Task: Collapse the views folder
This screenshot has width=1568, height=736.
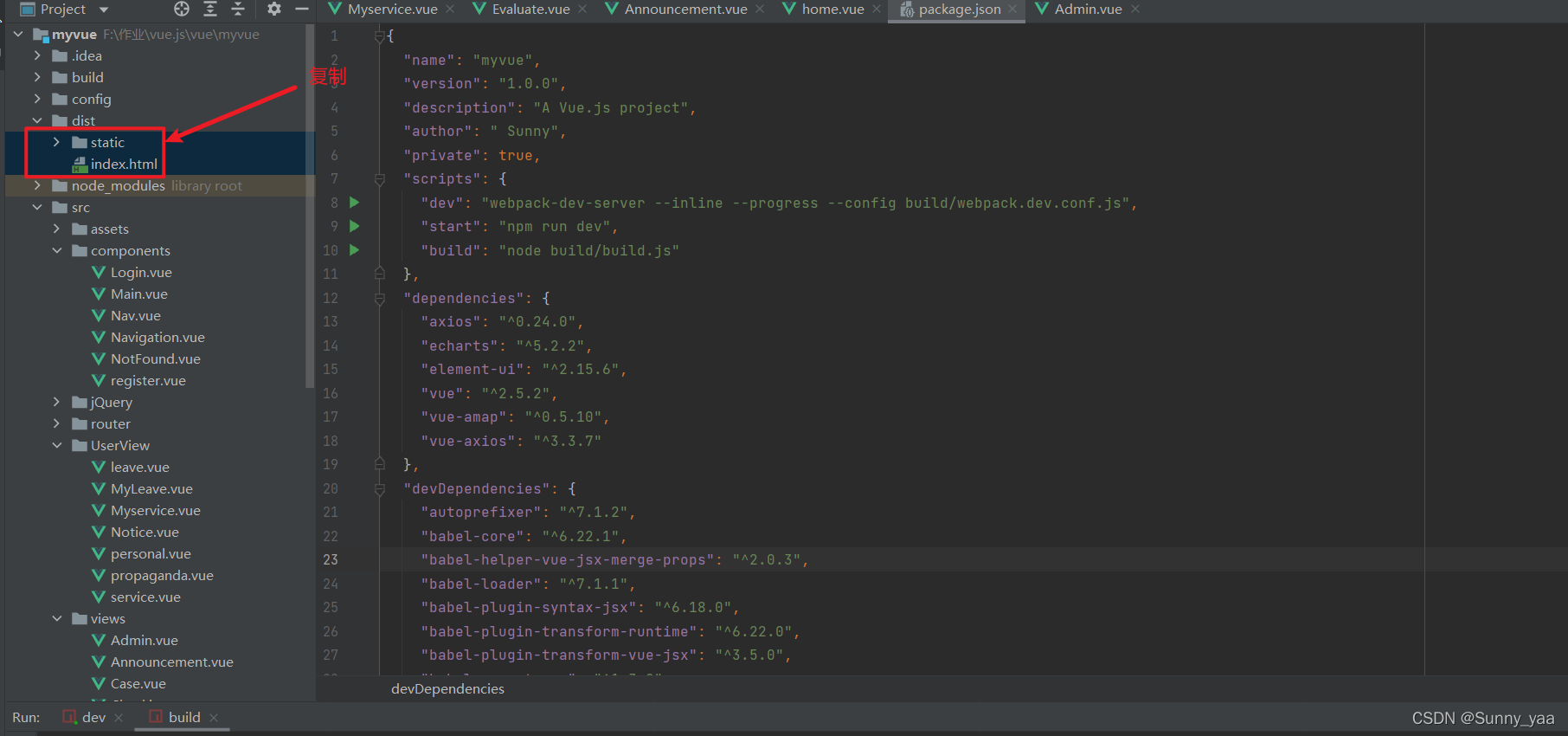Action: [56, 618]
